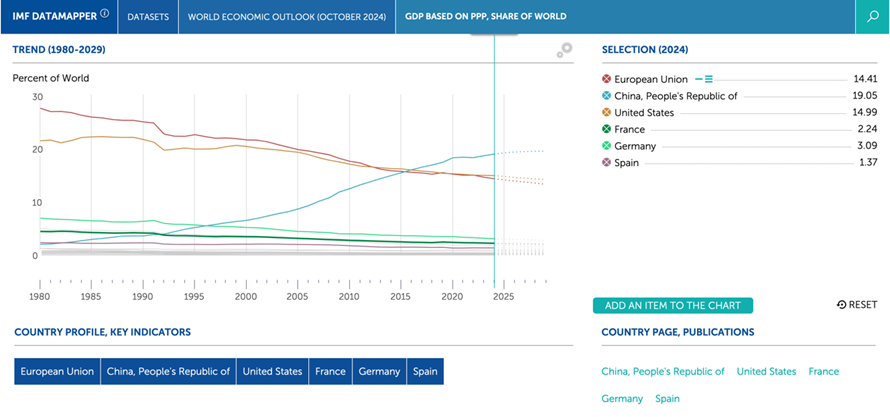Remove European Union with its X icon
This screenshot has height=417, width=890.
coord(607,79)
